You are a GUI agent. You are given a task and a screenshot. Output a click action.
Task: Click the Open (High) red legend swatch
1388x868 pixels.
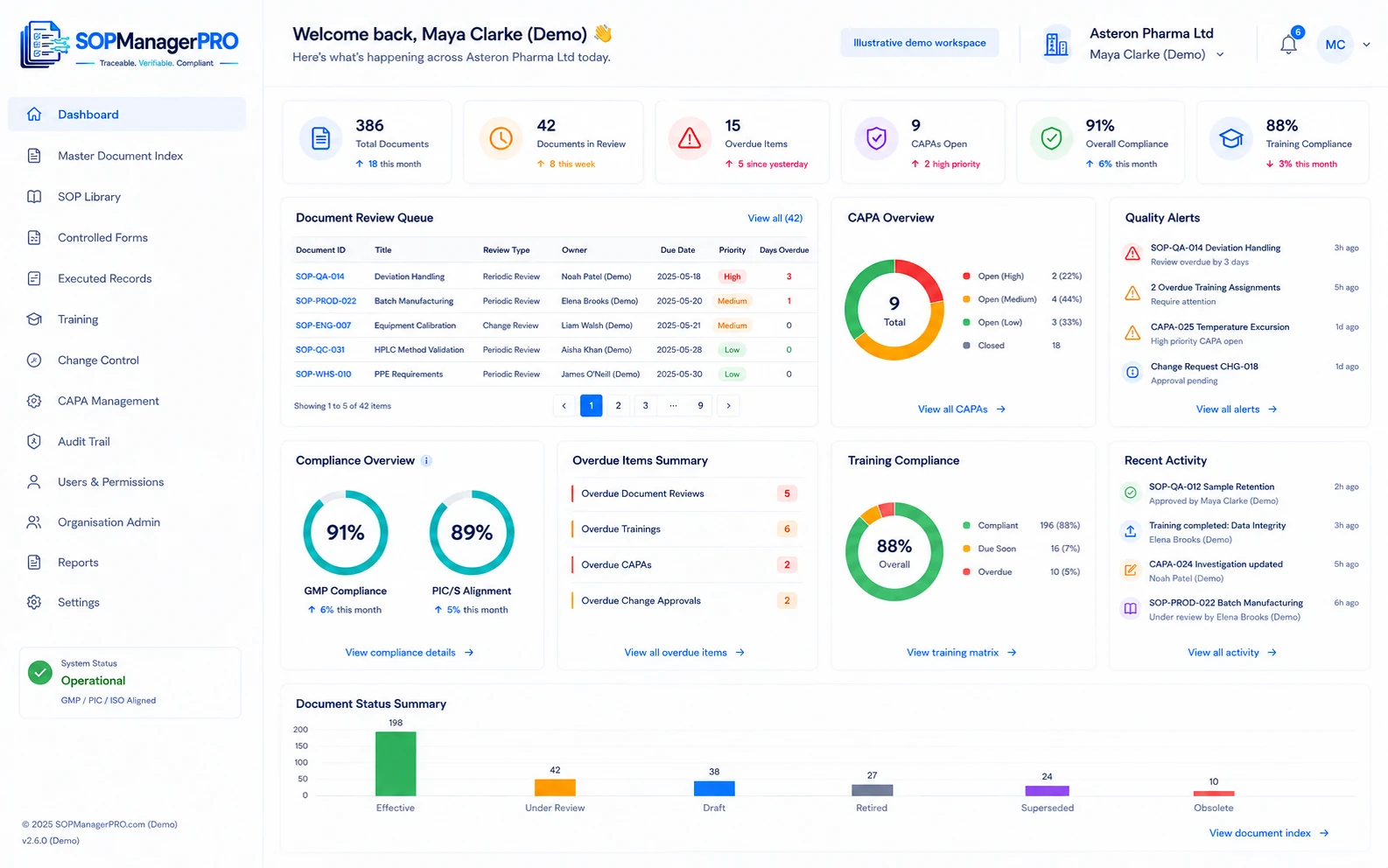966,276
